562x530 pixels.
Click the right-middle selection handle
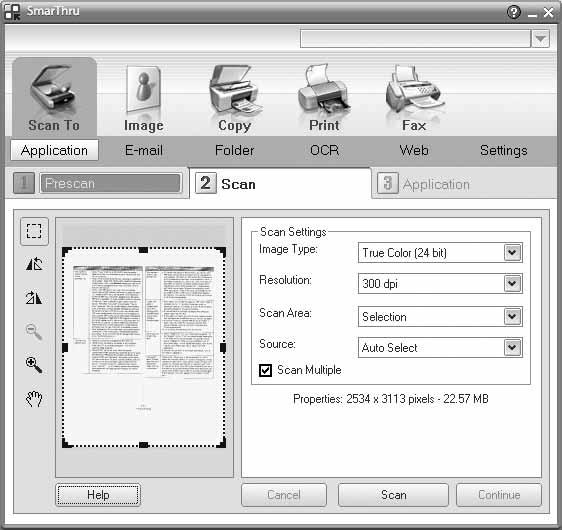tap(223, 347)
